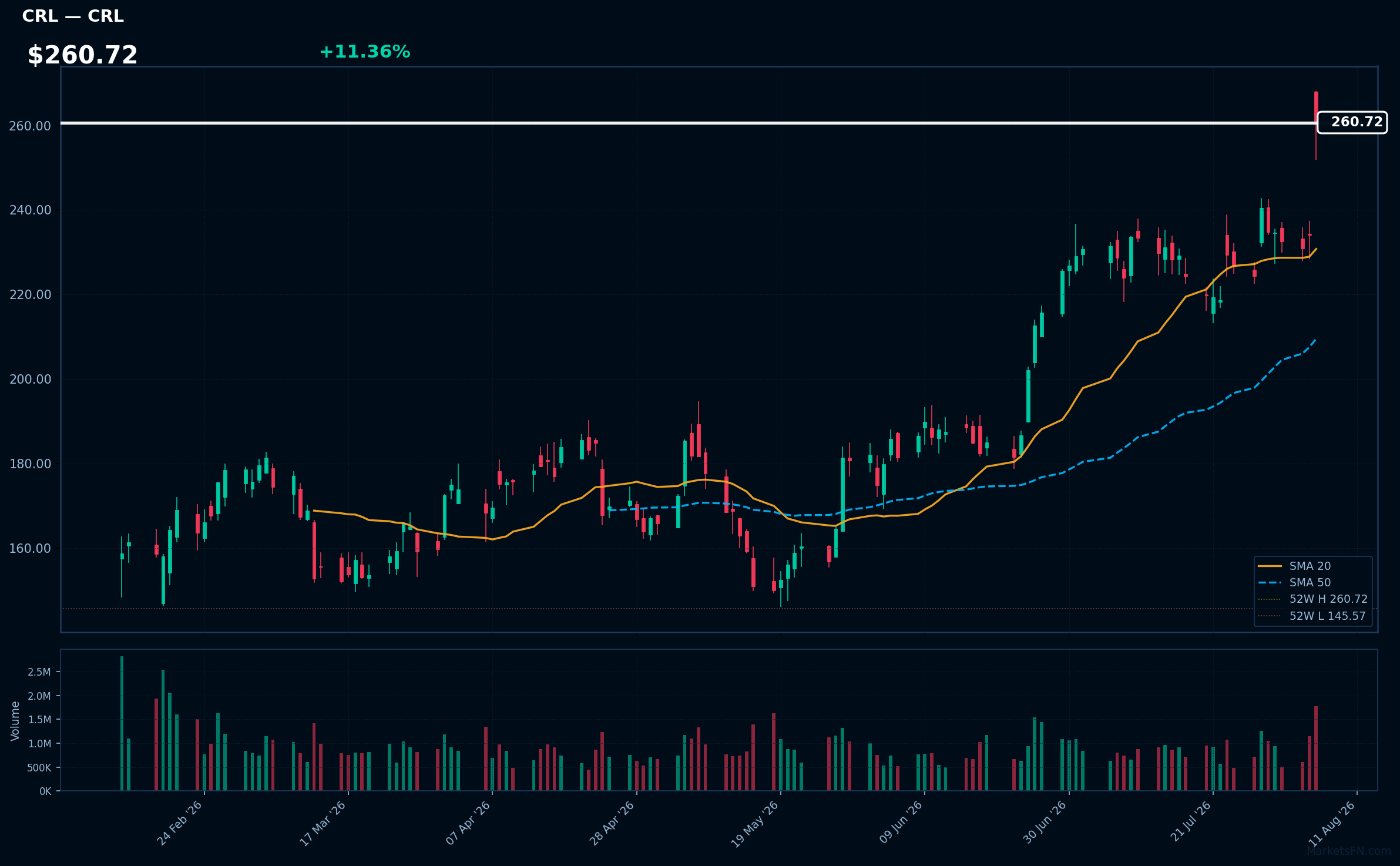Select the large "$260.72" price heading
The height and width of the screenshot is (866, 1400).
tap(82, 55)
